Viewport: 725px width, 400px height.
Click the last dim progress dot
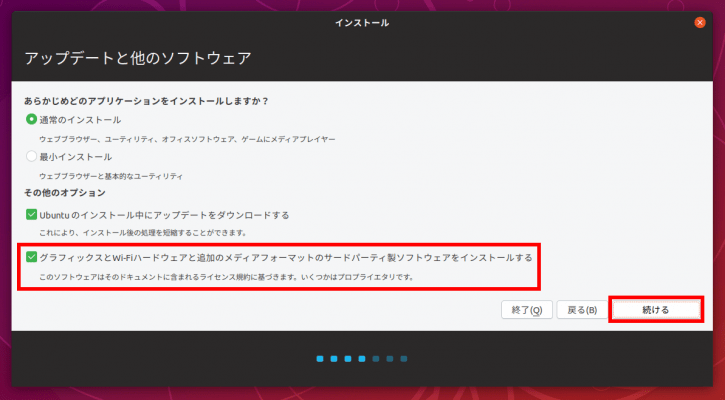tap(404, 359)
